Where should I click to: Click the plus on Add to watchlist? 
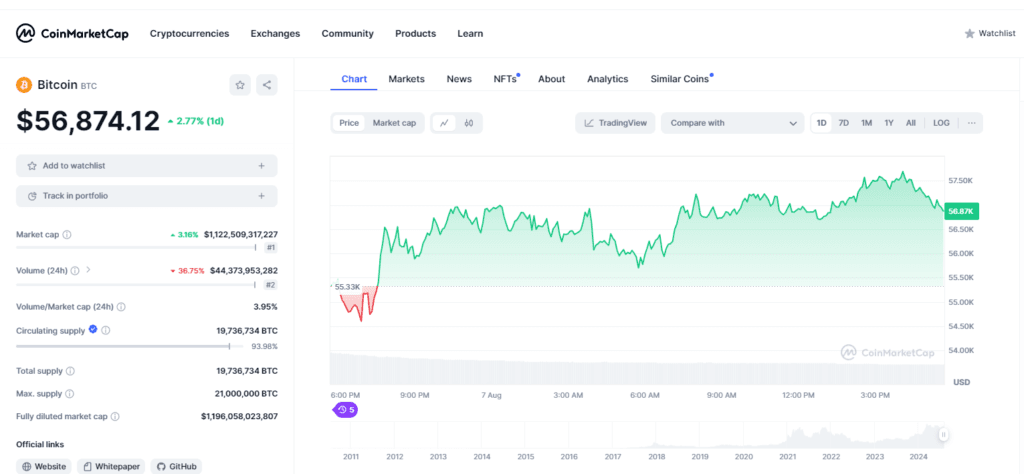[x=261, y=166]
